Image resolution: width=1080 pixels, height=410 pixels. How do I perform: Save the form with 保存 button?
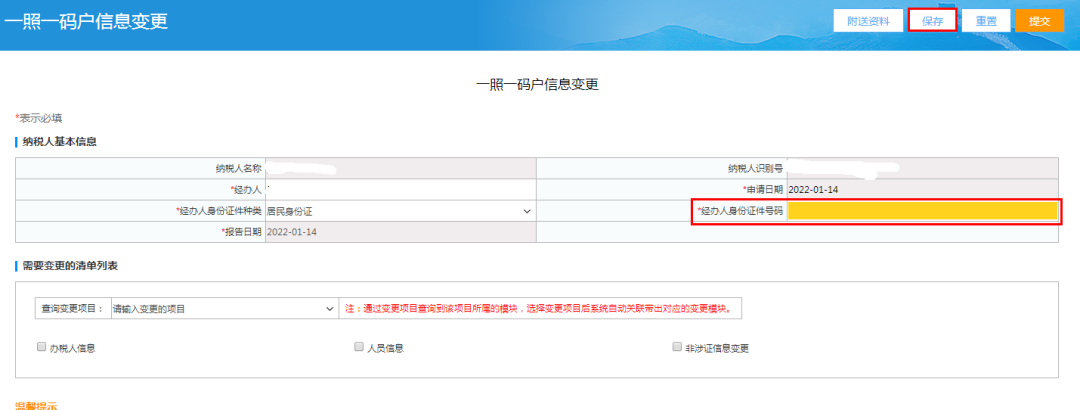click(933, 21)
